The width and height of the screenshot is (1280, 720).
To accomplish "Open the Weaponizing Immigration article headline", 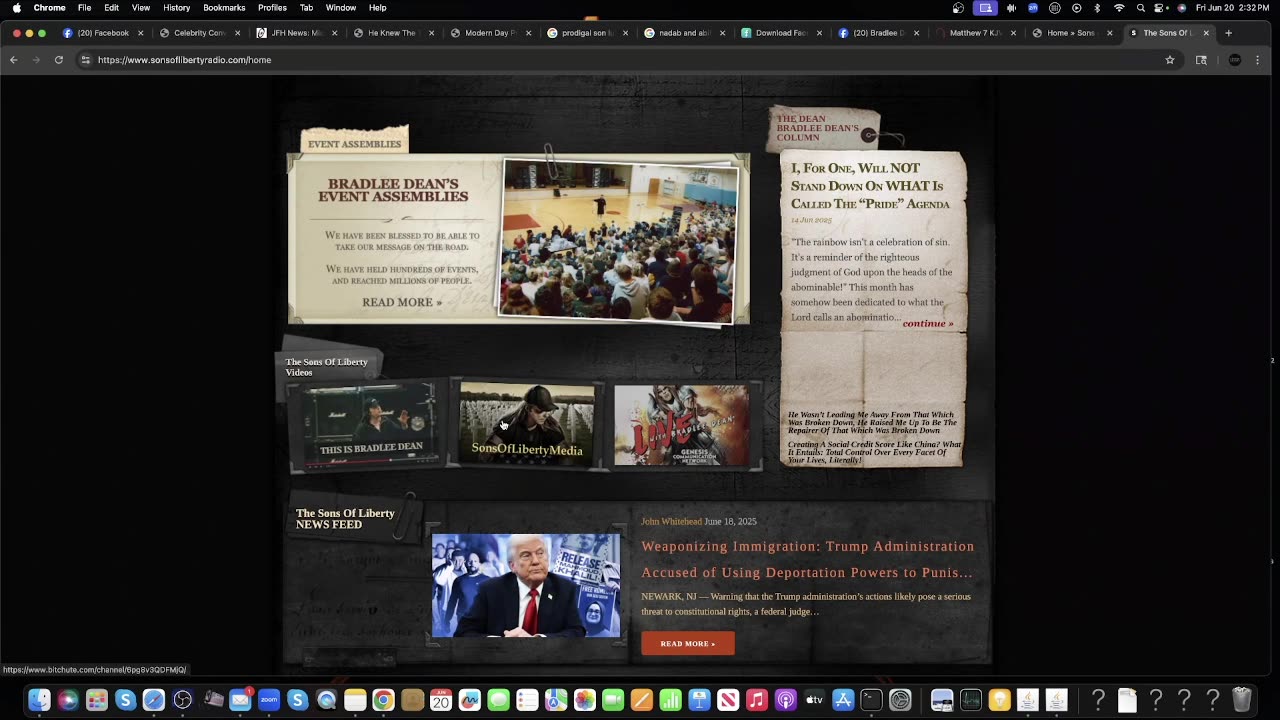I will pos(808,559).
